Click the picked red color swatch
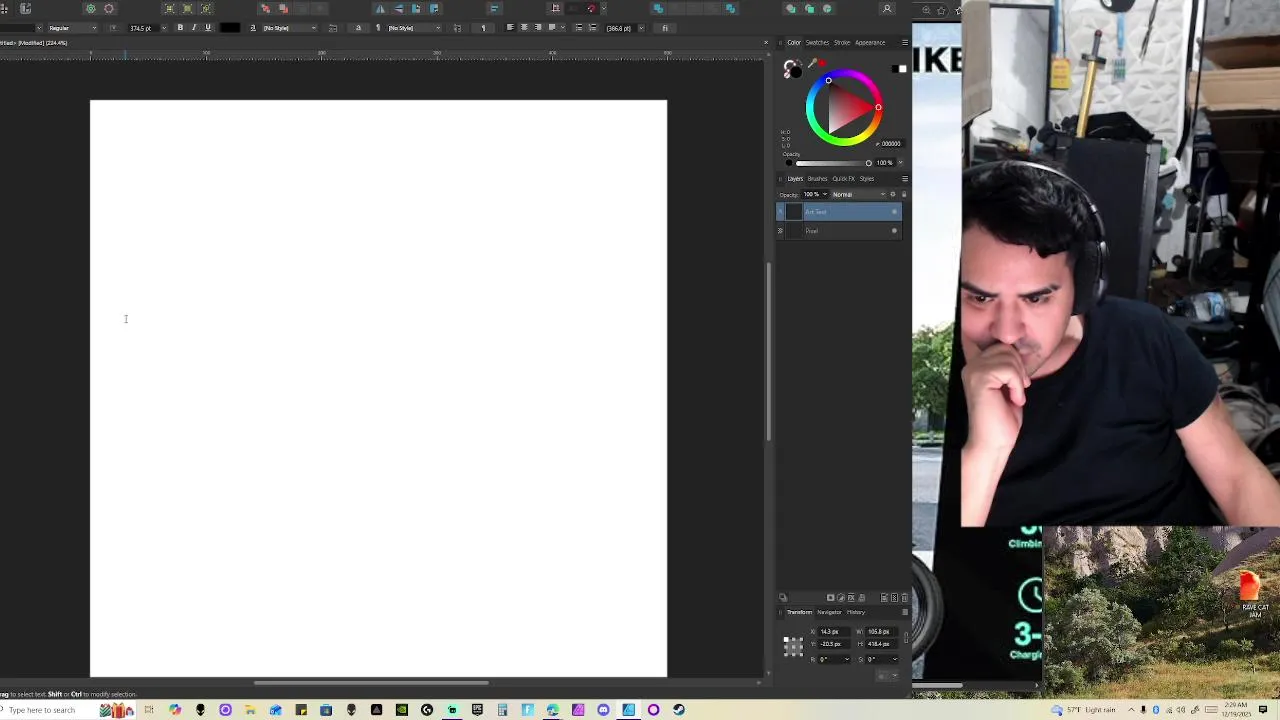Image resolution: width=1280 pixels, height=720 pixels. click(x=822, y=63)
